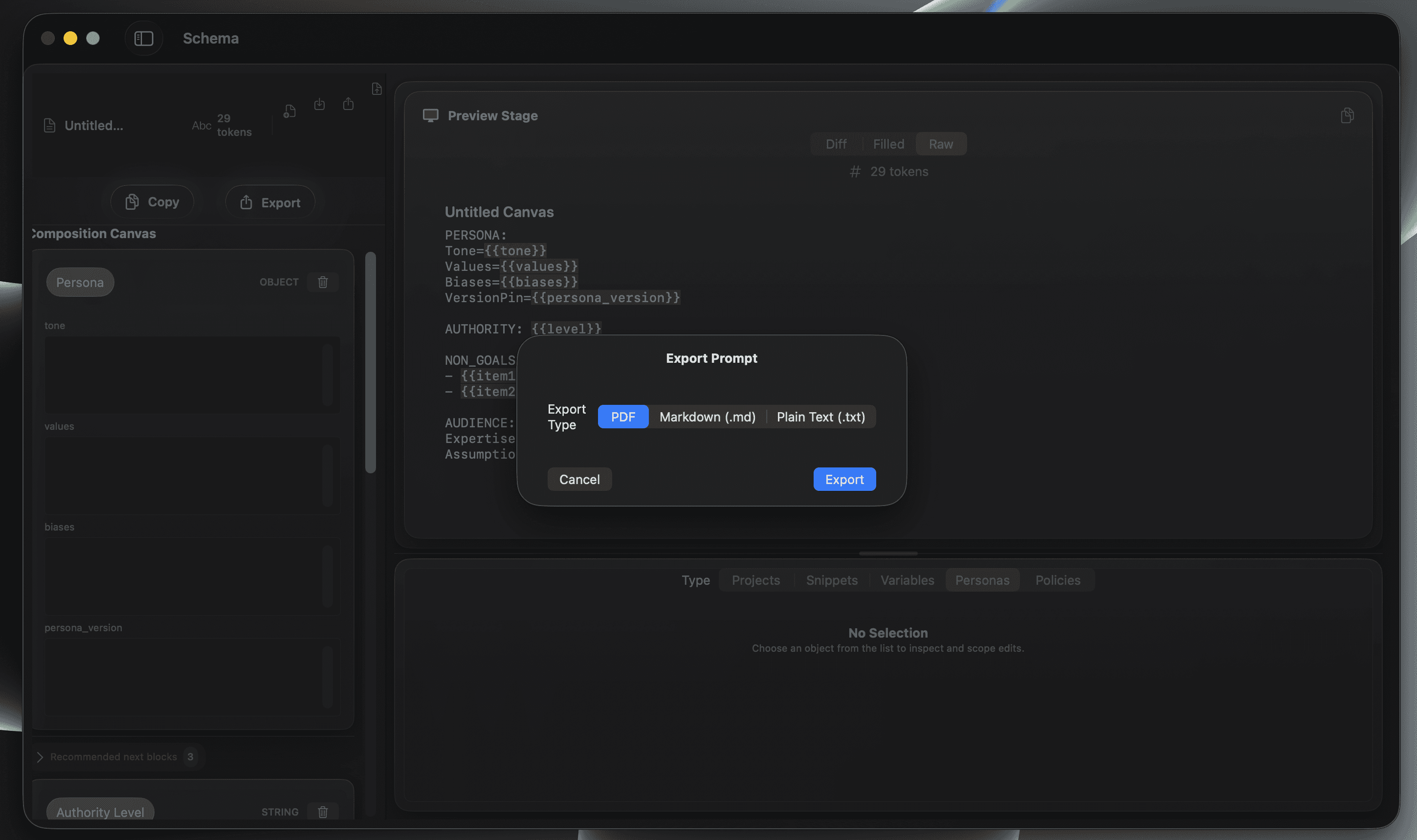Switch preview to Filled mode
The height and width of the screenshot is (840, 1417).
888,144
